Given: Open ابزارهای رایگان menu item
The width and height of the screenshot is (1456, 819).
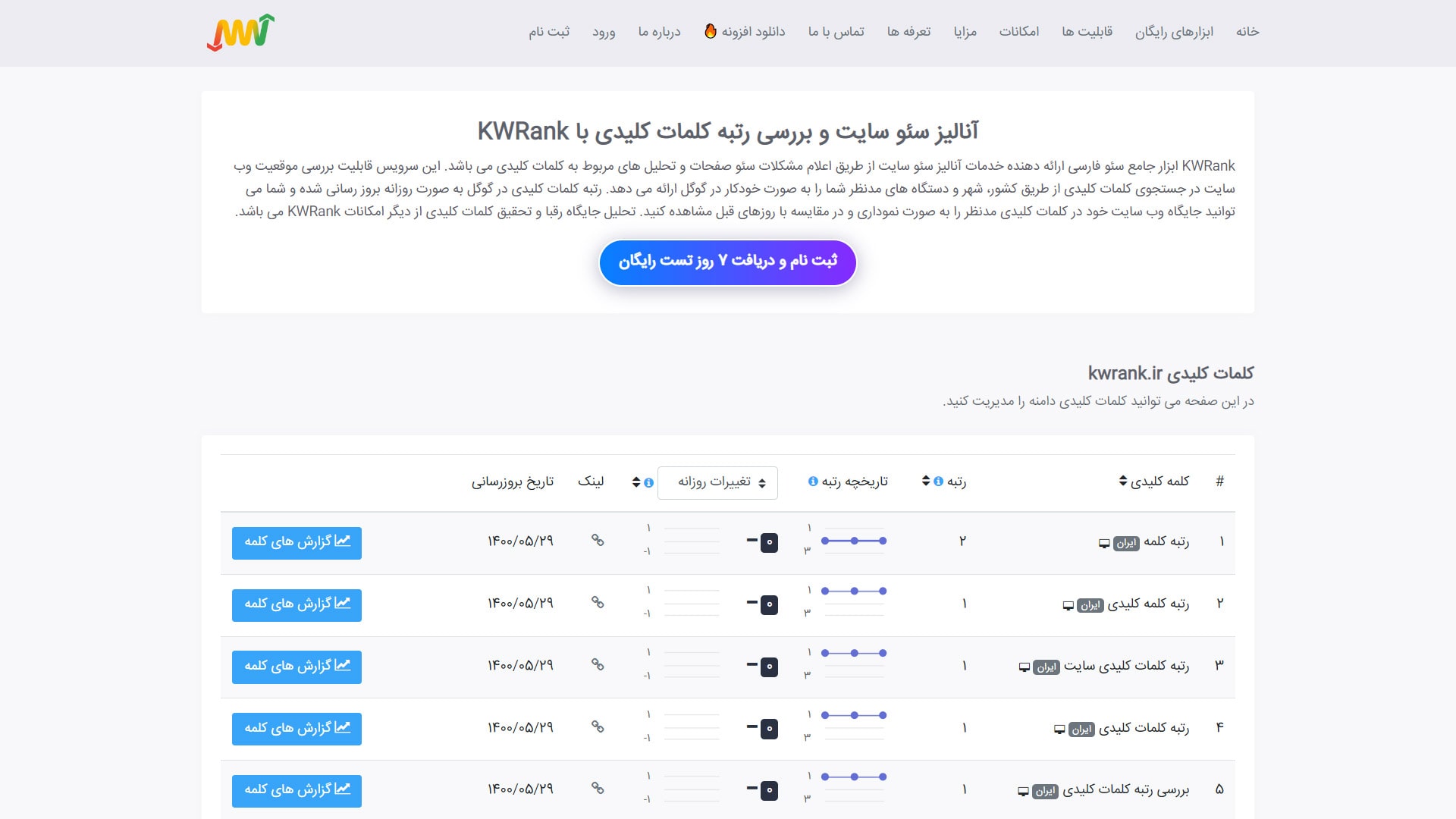Looking at the screenshot, I should [1174, 31].
